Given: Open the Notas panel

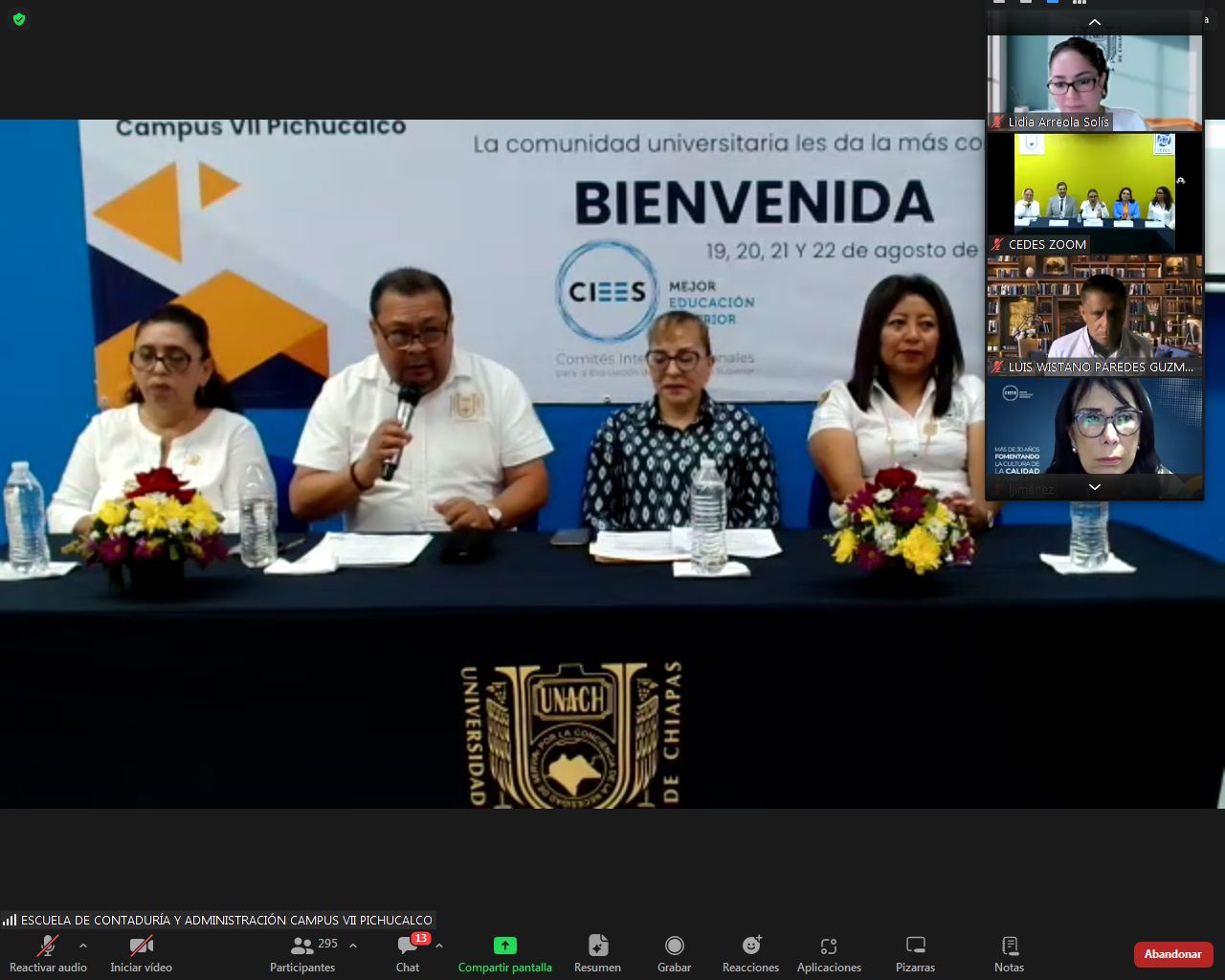Looking at the screenshot, I should [x=1009, y=953].
